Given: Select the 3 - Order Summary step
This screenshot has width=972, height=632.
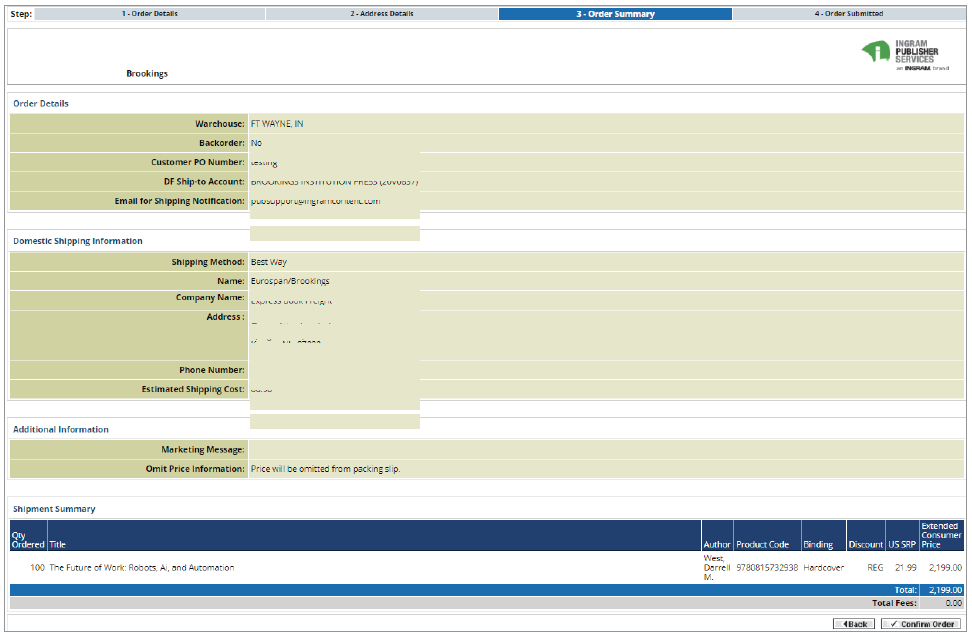Looking at the screenshot, I should pos(615,14).
